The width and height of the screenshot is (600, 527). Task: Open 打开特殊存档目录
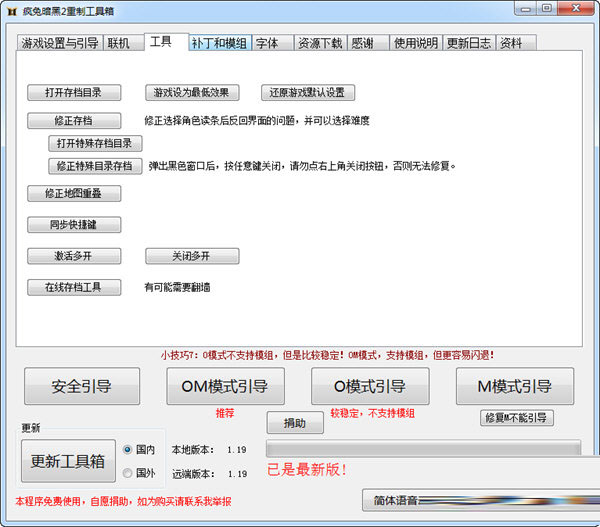coord(95,144)
